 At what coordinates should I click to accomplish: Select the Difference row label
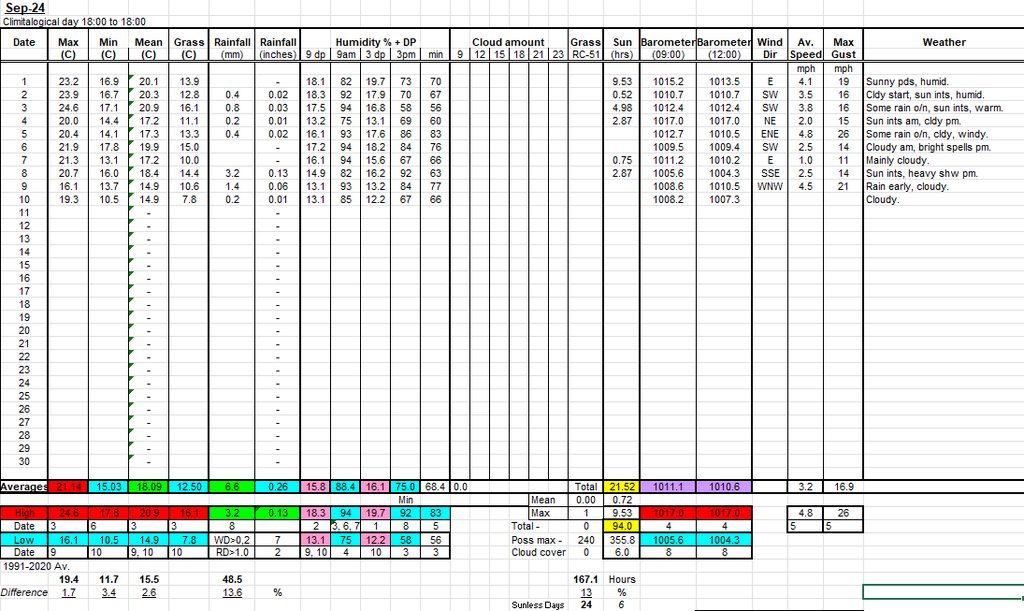[24, 591]
